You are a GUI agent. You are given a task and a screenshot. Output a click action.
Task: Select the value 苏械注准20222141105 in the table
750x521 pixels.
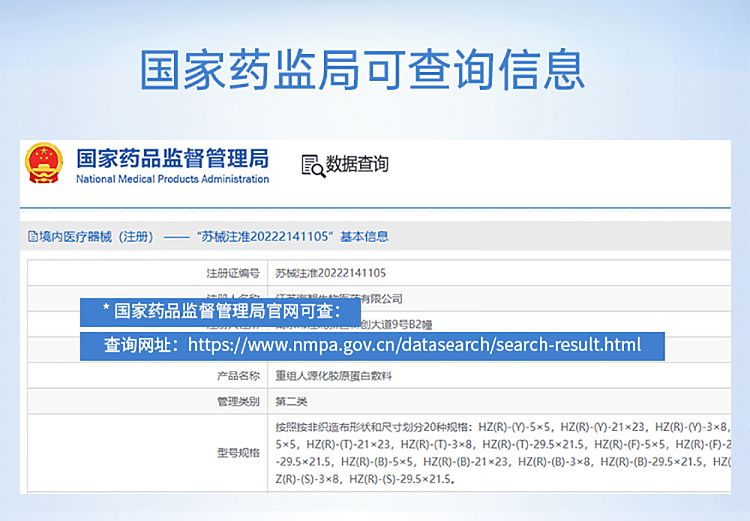(331, 273)
